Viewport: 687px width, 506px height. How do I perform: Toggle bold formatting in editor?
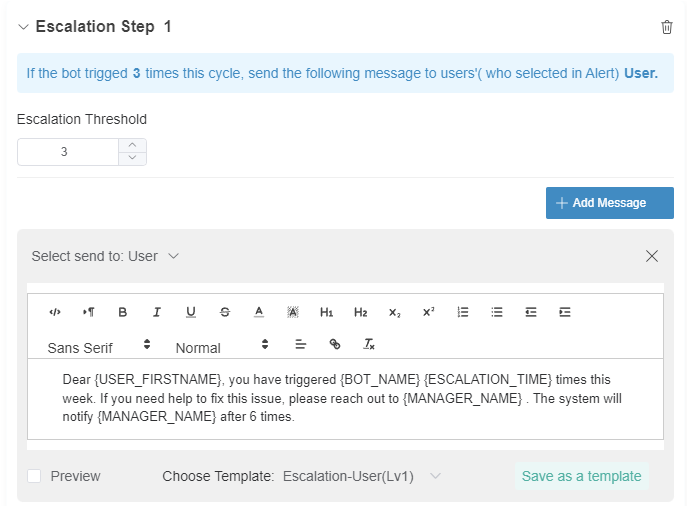click(123, 312)
